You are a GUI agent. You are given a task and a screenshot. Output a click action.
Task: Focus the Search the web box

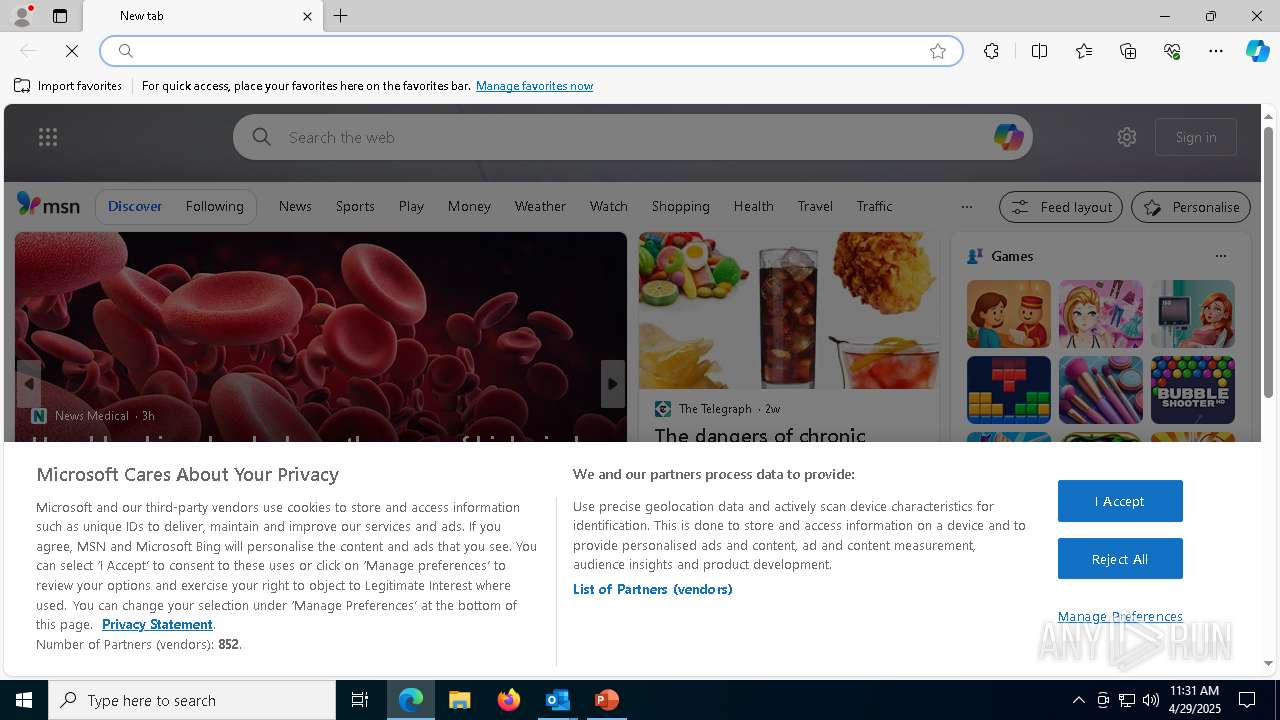632,137
